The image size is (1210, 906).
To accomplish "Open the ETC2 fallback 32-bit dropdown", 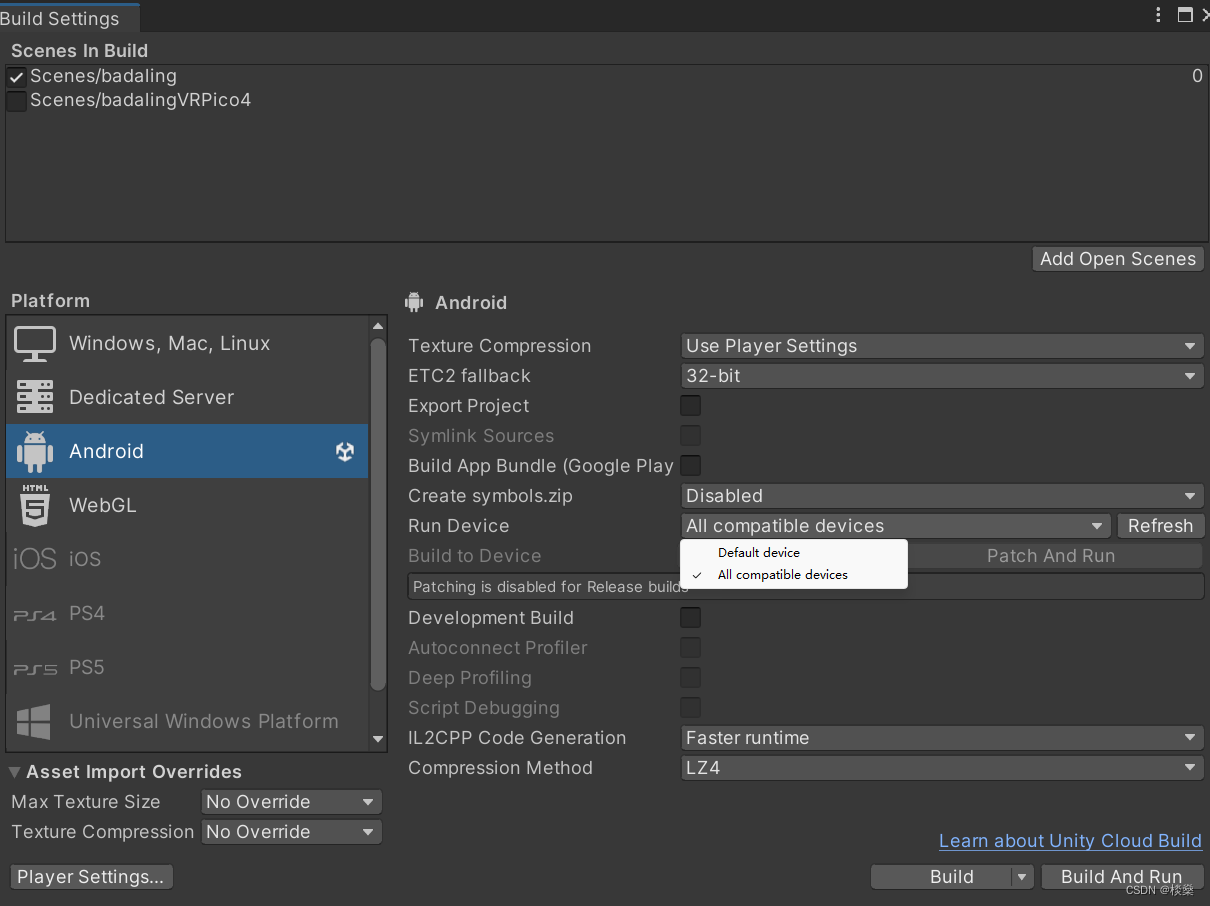I will (942, 376).
